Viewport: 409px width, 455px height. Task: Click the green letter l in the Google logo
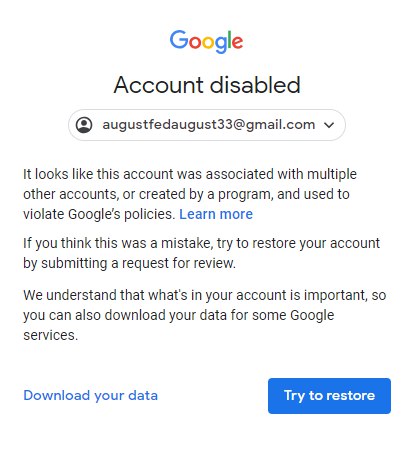click(x=228, y=40)
